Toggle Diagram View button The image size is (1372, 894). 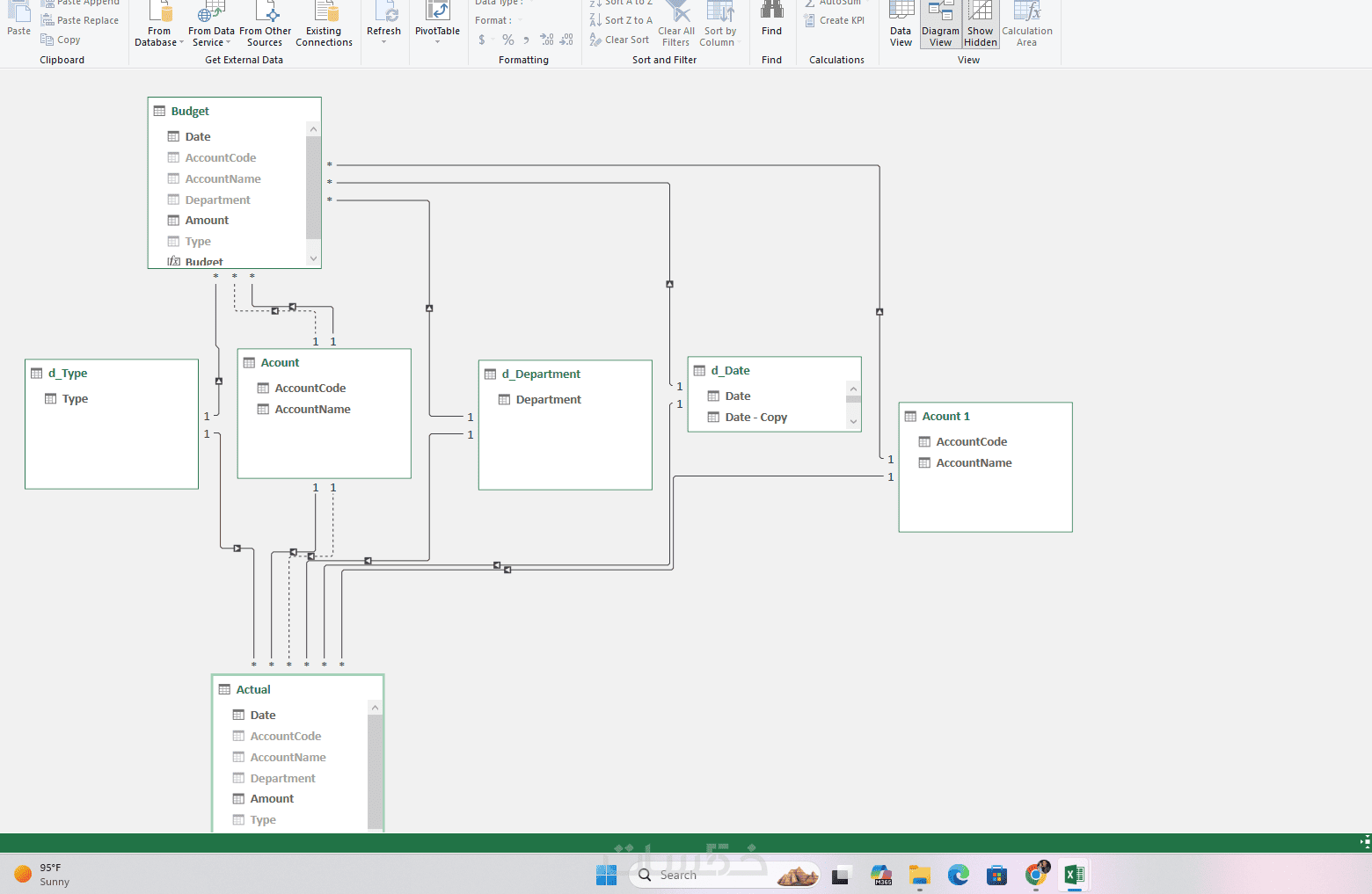click(940, 24)
